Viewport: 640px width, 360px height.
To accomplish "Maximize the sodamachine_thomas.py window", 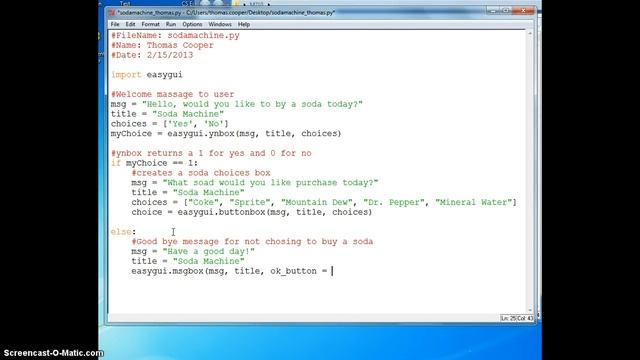I will click(x=506, y=11).
